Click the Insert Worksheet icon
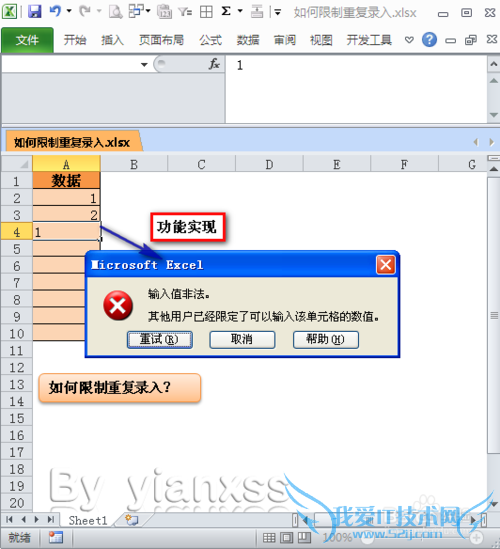 [x=132, y=520]
